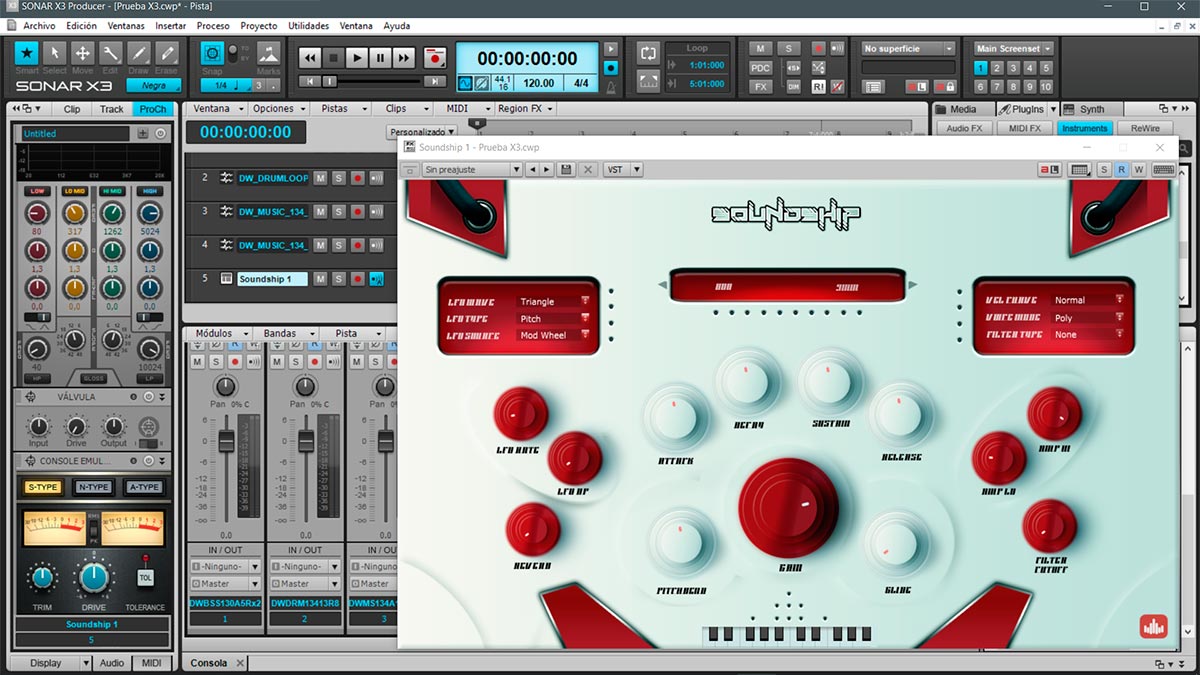Save preset with floppy disk icon
Viewport: 1200px width, 675px height.
point(567,170)
